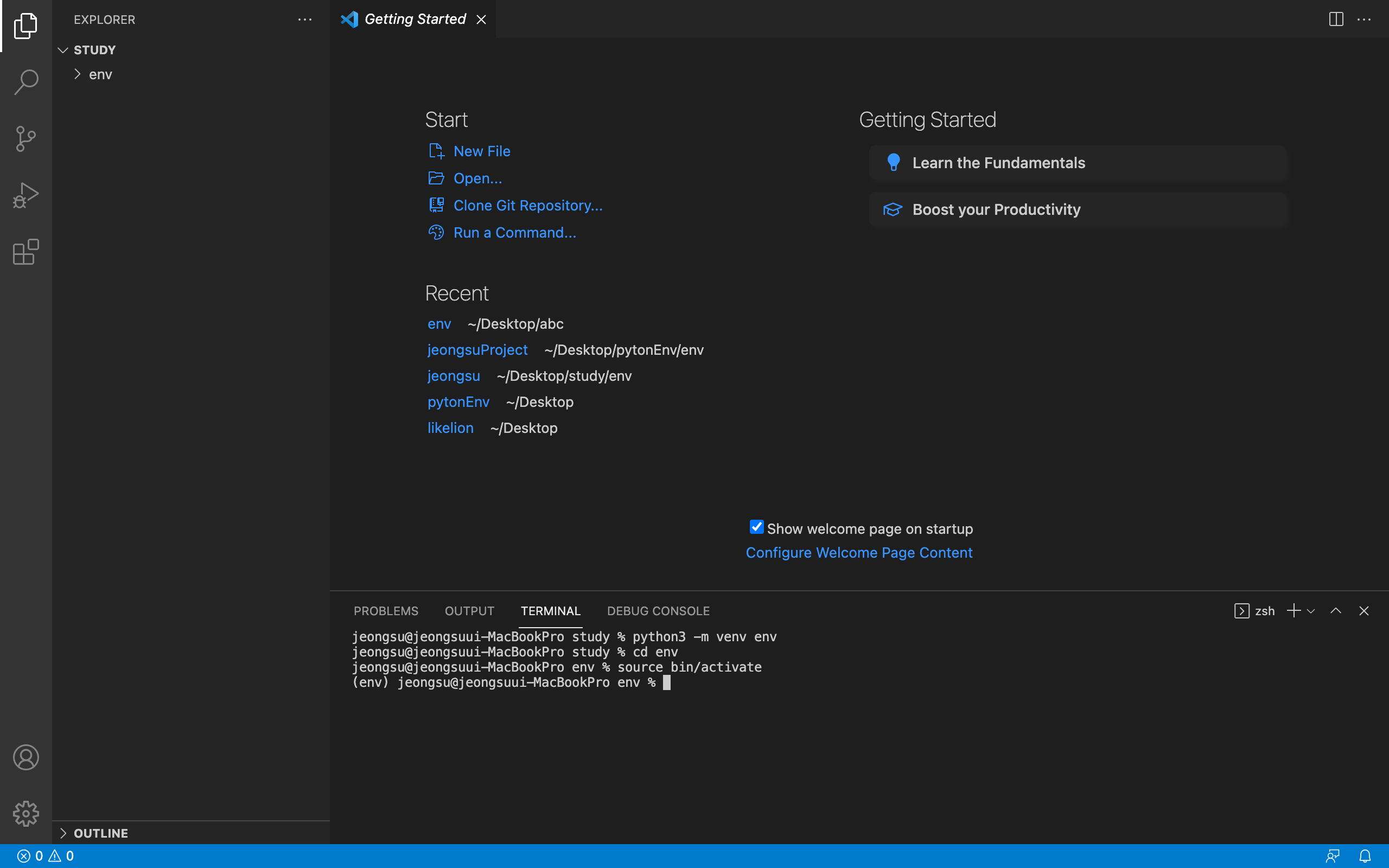Open the Search view in activity bar
Viewport: 1389px width, 868px height.
[x=26, y=82]
